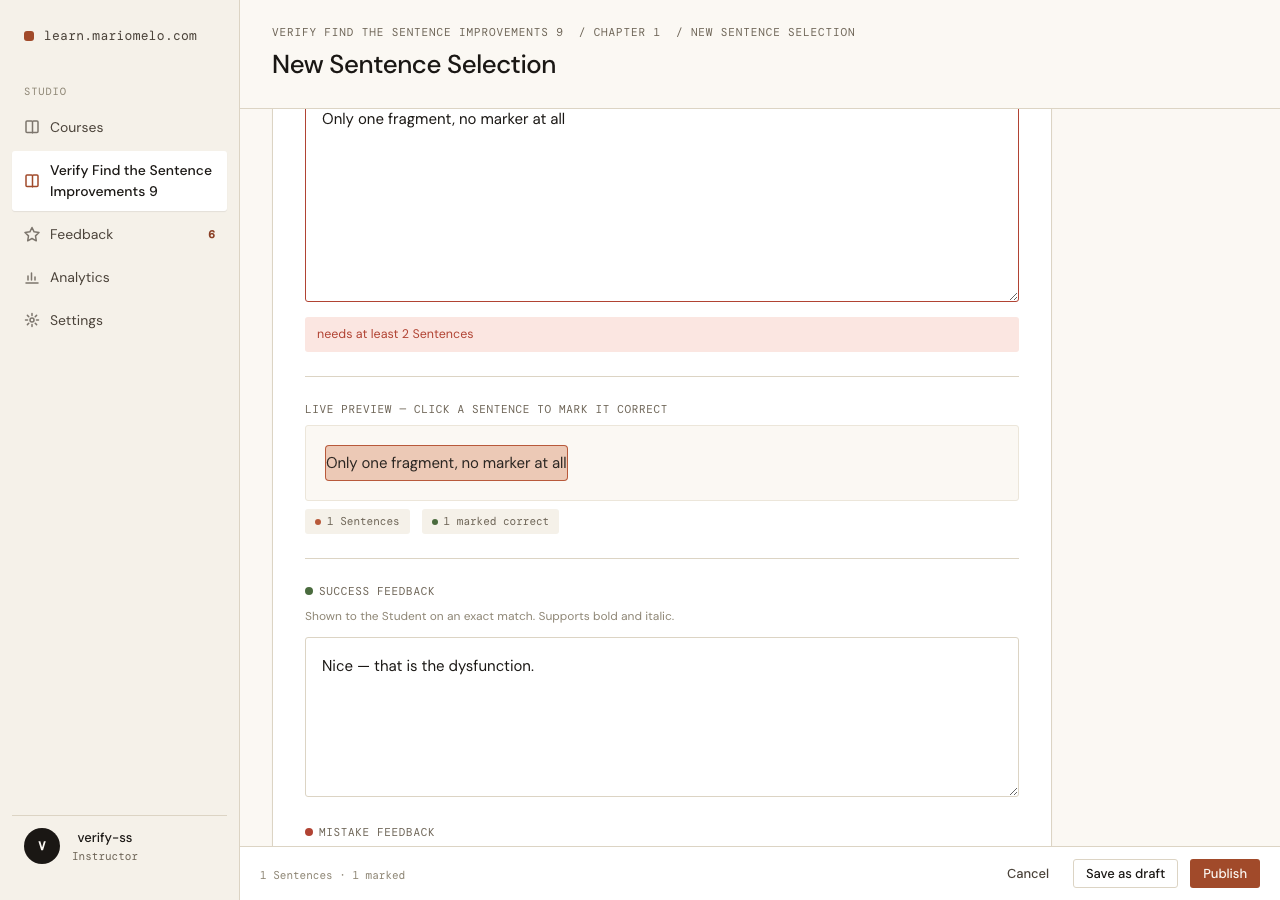Click the Analytics bar chart icon
The width and height of the screenshot is (1280, 900).
32,277
